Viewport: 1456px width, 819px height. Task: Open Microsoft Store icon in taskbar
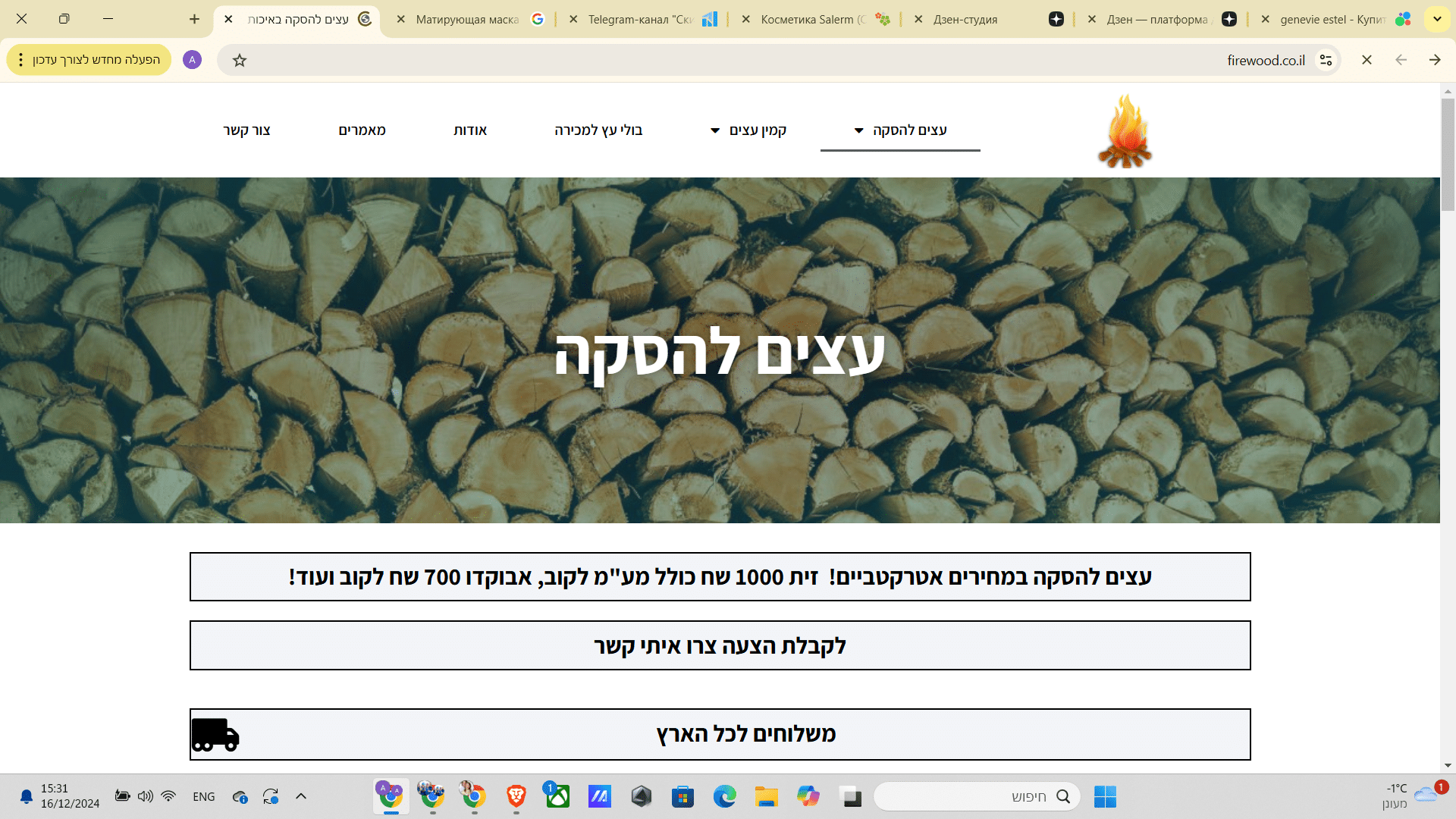point(682,796)
